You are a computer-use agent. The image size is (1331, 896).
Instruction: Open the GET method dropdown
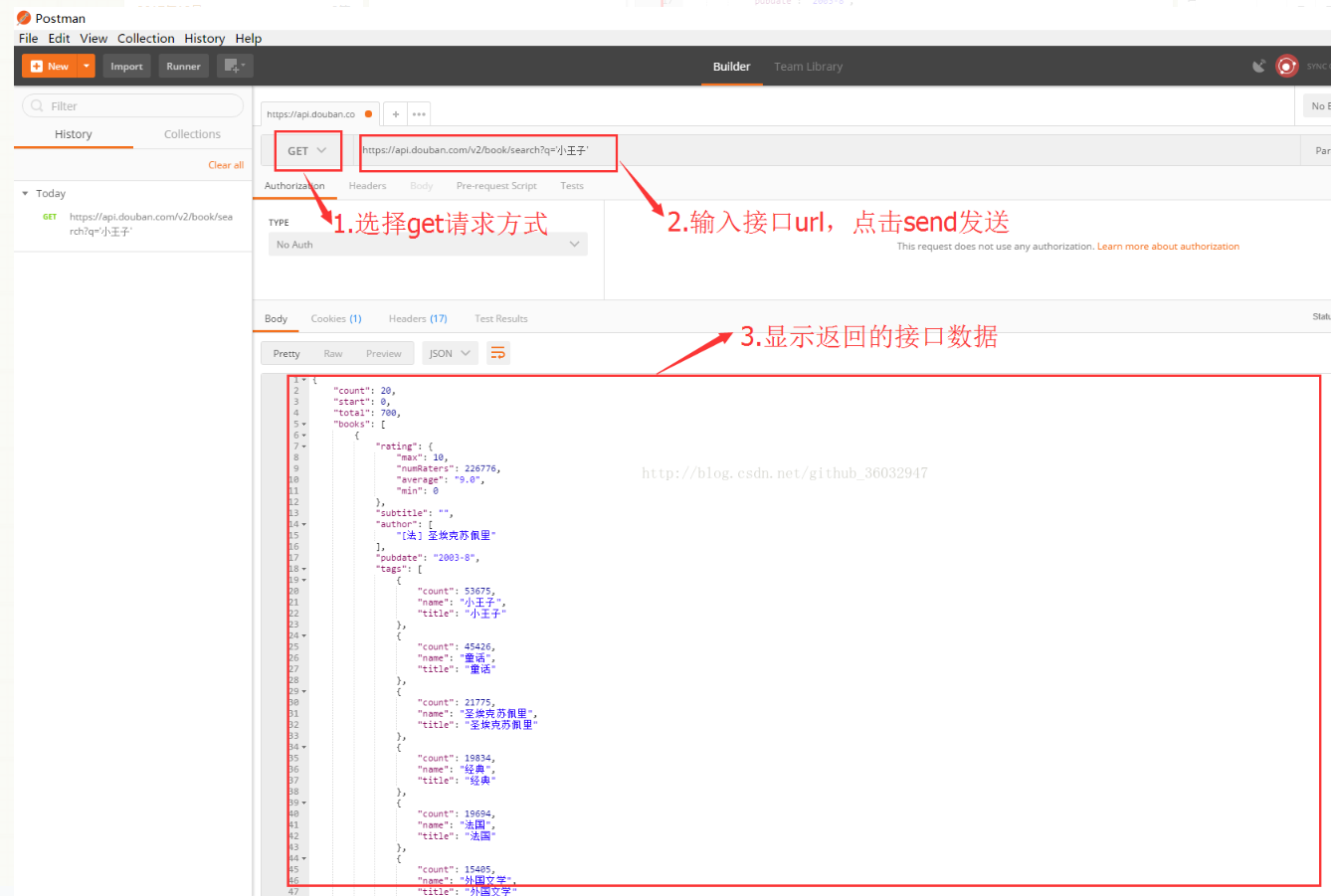point(307,151)
